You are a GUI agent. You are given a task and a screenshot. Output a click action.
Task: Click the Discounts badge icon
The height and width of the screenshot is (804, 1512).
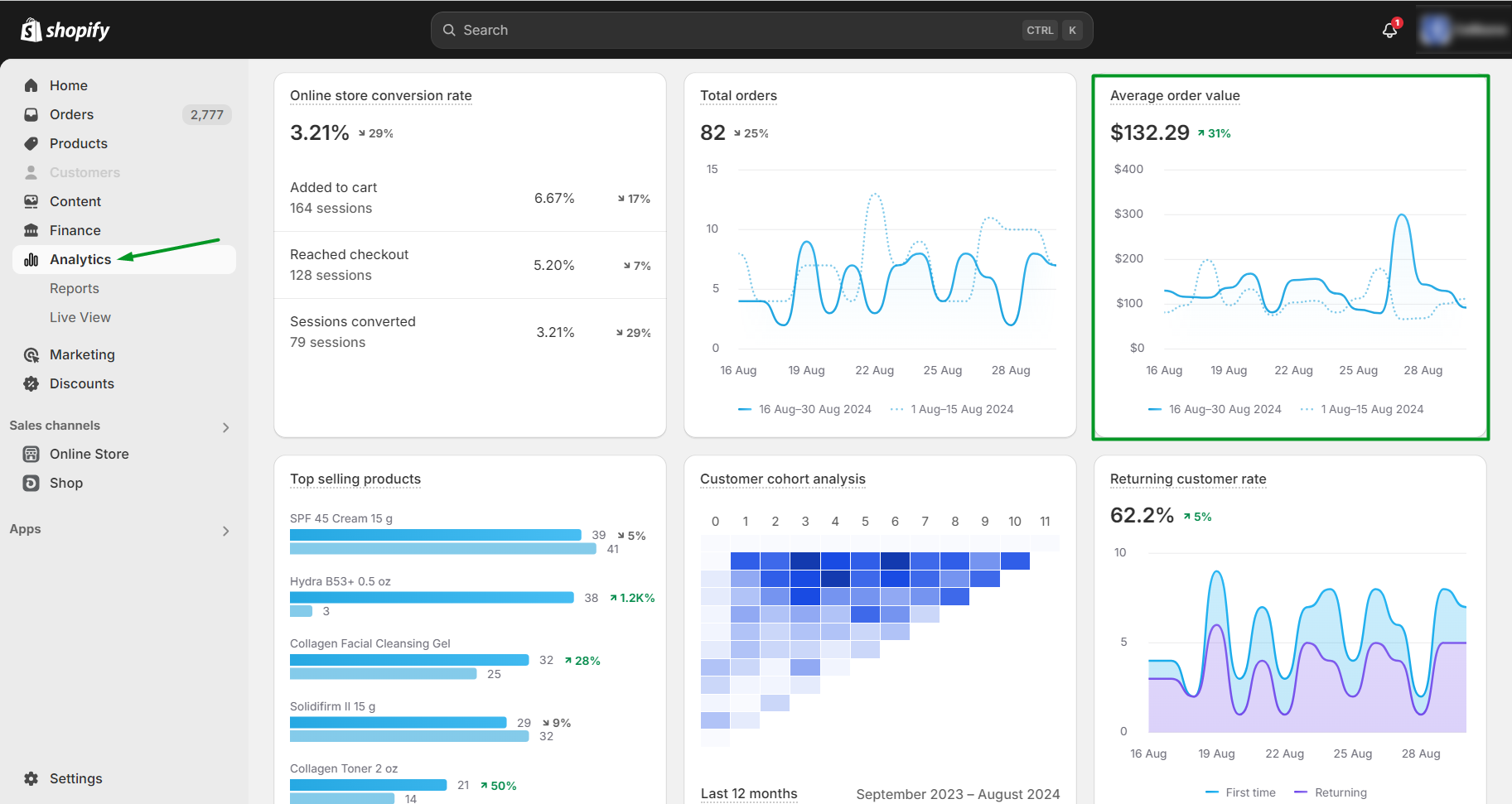tap(31, 383)
